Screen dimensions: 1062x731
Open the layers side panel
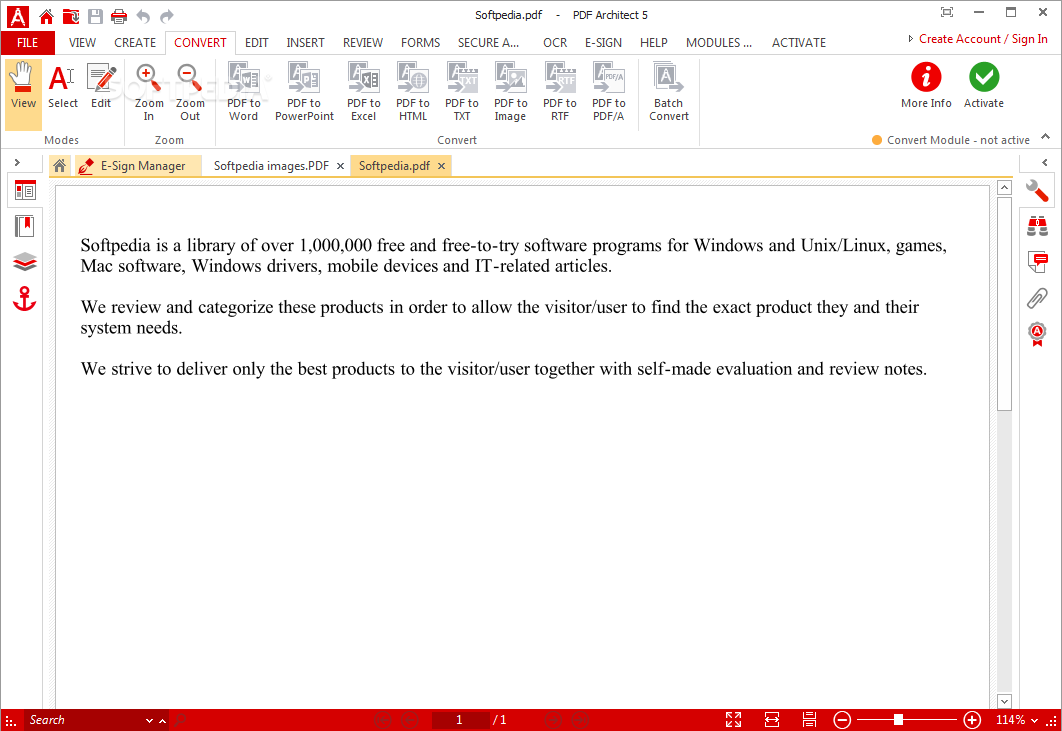(25, 262)
